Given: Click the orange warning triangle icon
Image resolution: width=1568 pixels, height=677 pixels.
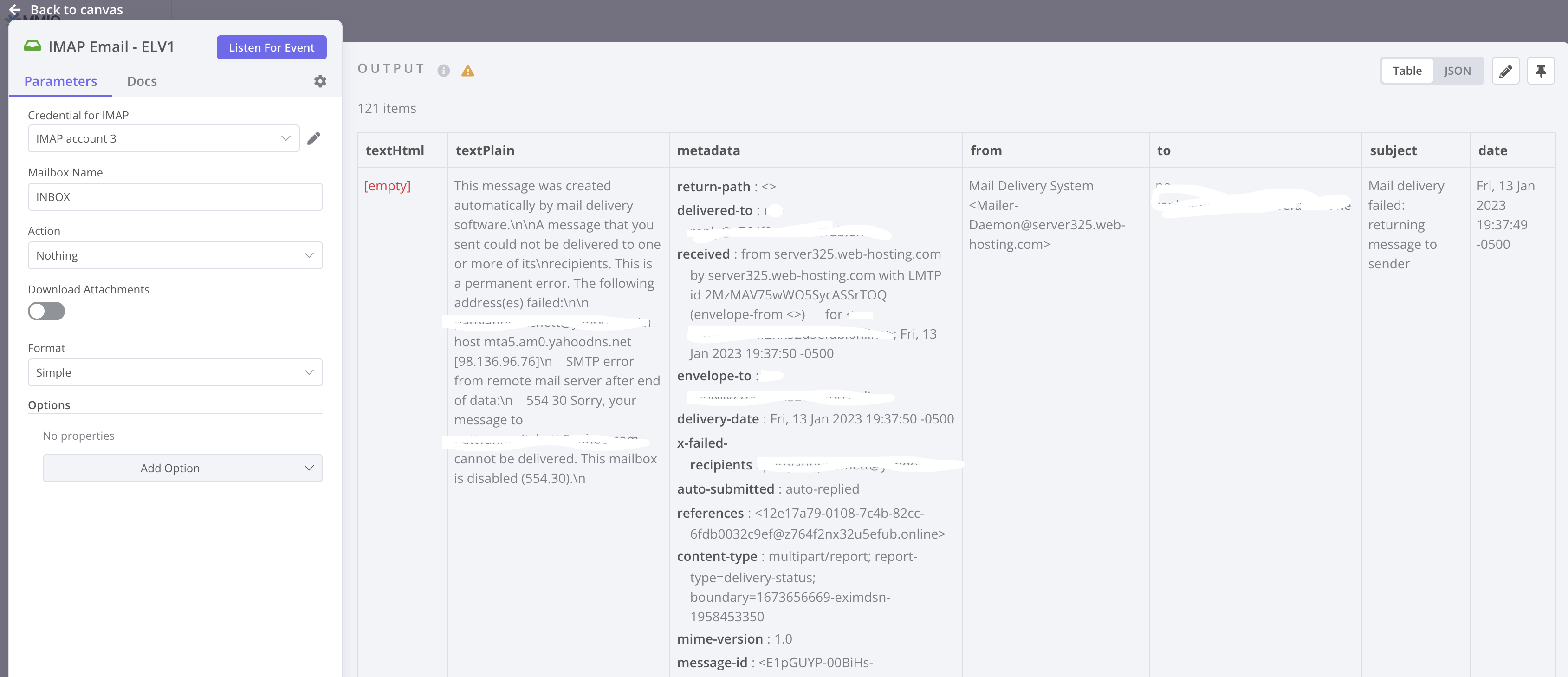Looking at the screenshot, I should [467, 71].
